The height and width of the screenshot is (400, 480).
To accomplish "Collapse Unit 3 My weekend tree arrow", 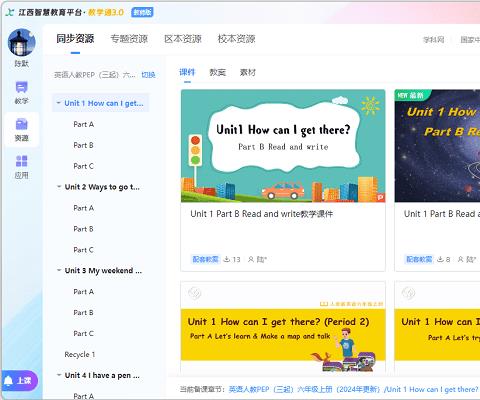I will (59, 270).
